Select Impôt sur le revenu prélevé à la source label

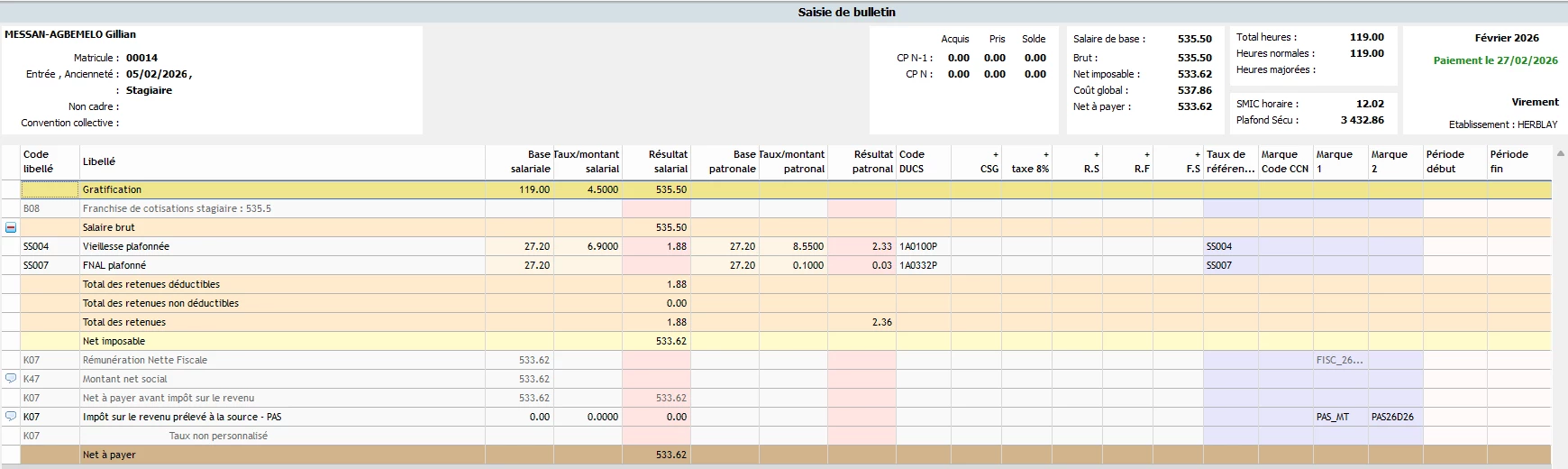tap(182, 417)
